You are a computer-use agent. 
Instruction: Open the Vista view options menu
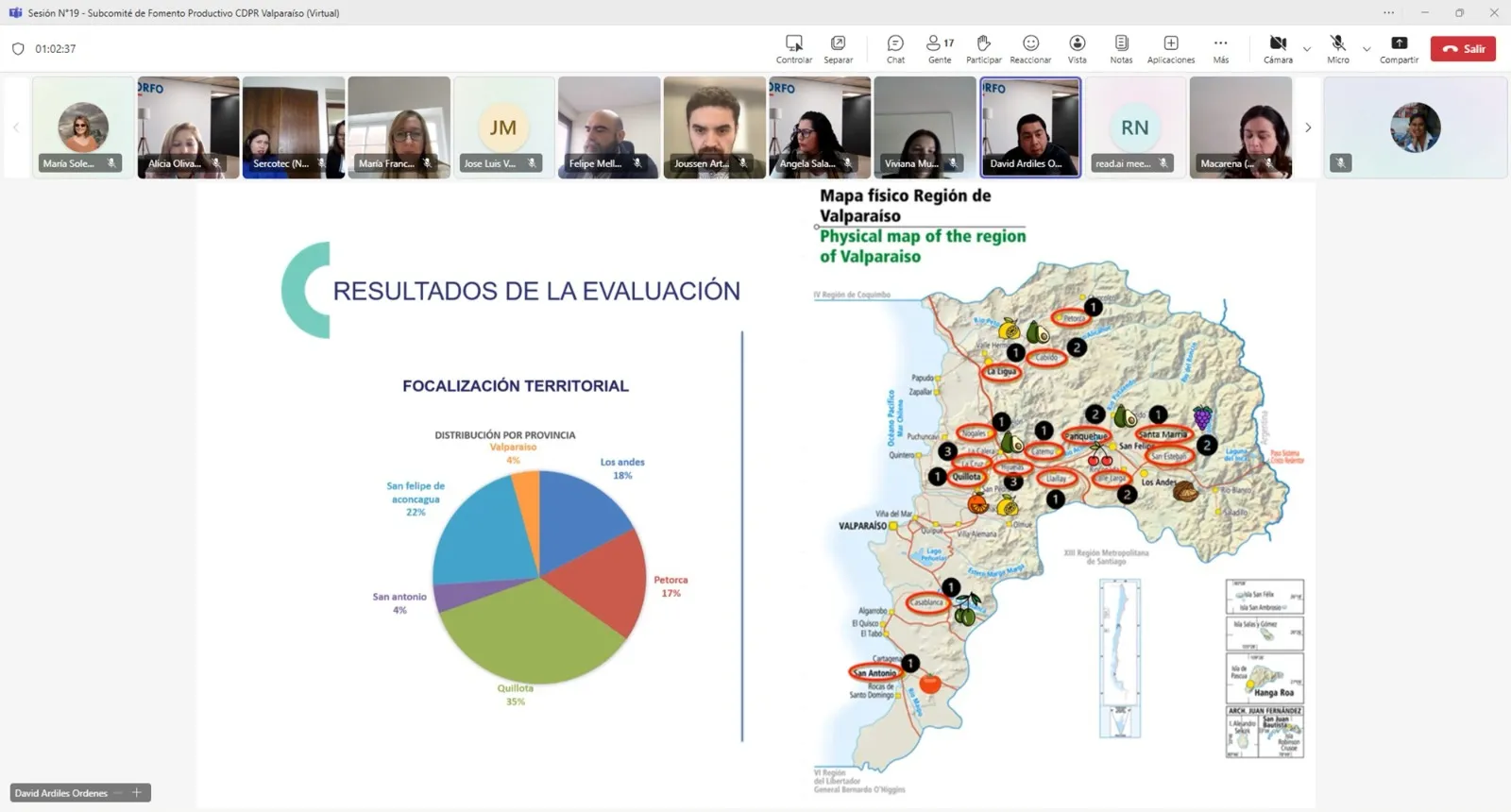coord(1077,48)
